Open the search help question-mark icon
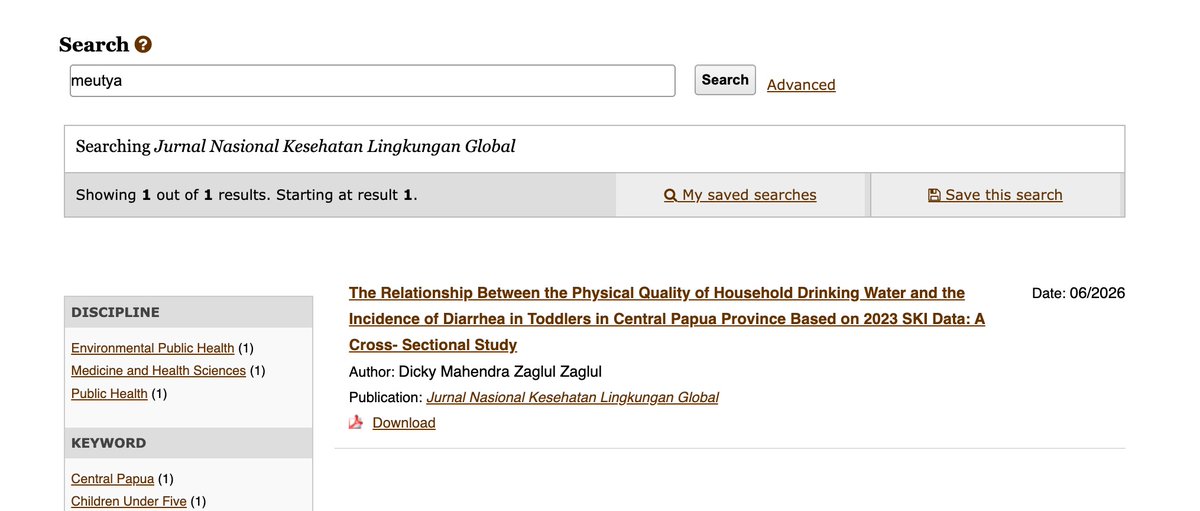The image size is (1200, 511). click(x=143, y=44)
